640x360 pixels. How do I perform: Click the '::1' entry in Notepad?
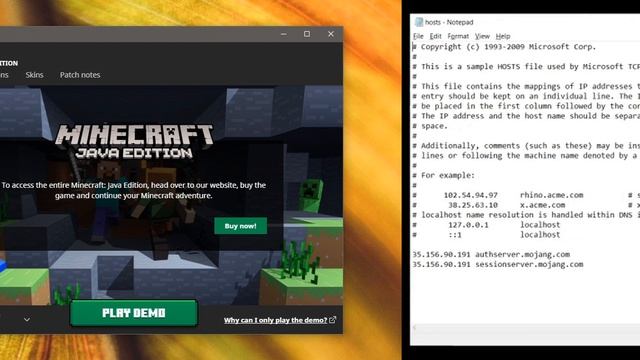point(455,235)
